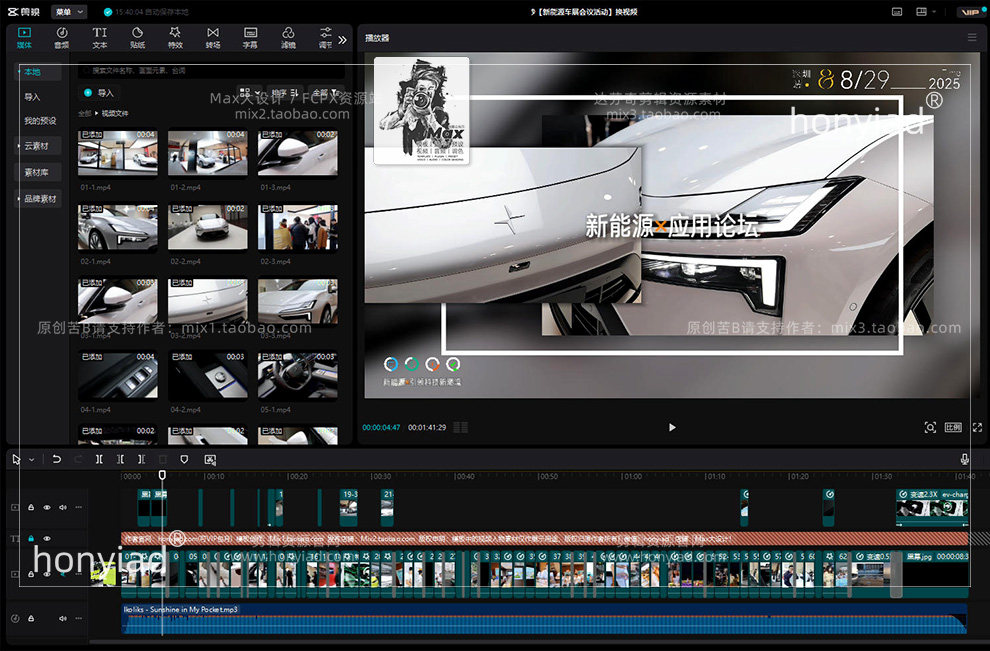
Task: Open the selection tool dropdown arrow
Action: 32,460
